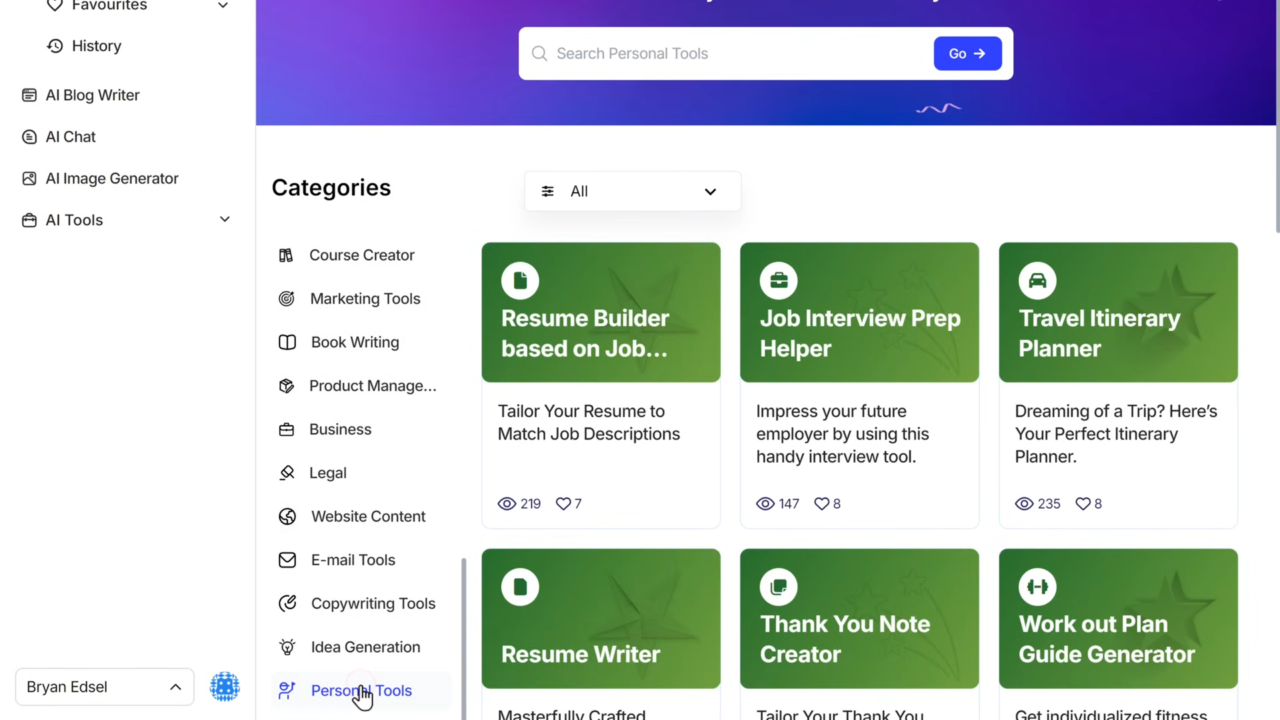Open Resume Writer card

(x=601, y=634)
